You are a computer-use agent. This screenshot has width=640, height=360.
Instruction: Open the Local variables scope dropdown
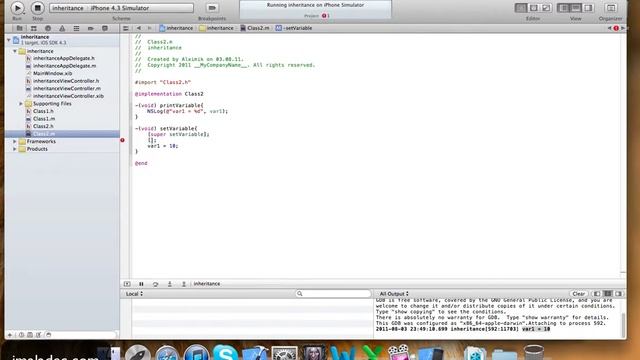pos(134,294)
